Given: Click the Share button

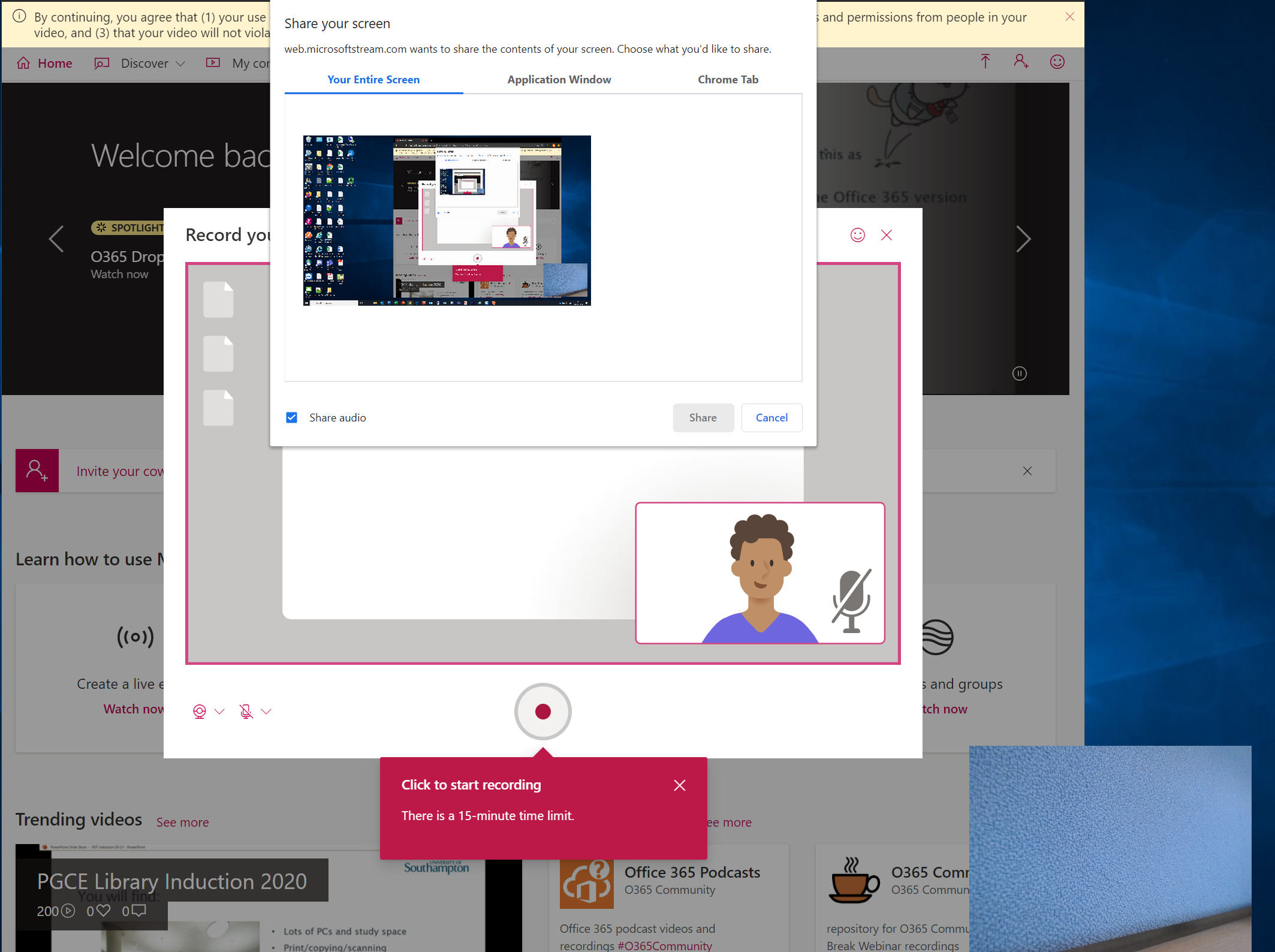Looking at the screenshot, I should pyautogui.click(x=703, y=418).
